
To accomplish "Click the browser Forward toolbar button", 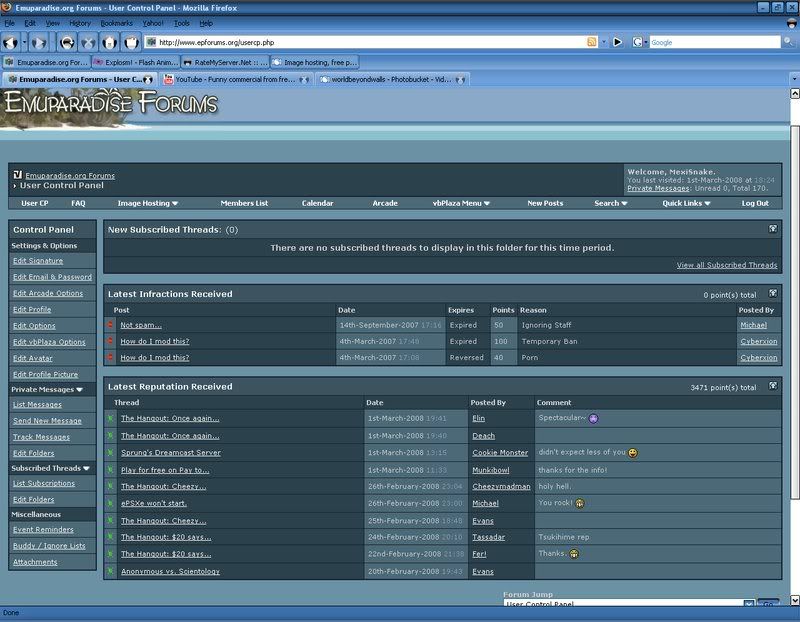I will pyautogui.click(x=39, y=43).
